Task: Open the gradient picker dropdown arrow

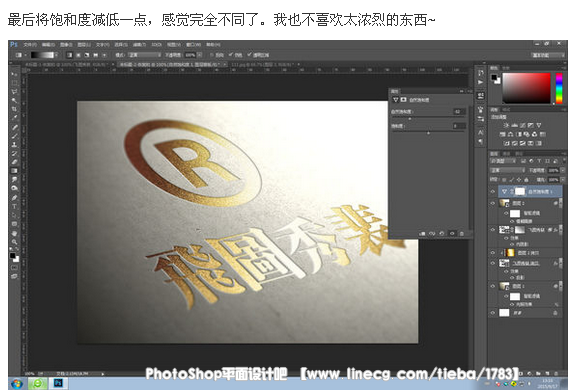Action: [56, 55]
